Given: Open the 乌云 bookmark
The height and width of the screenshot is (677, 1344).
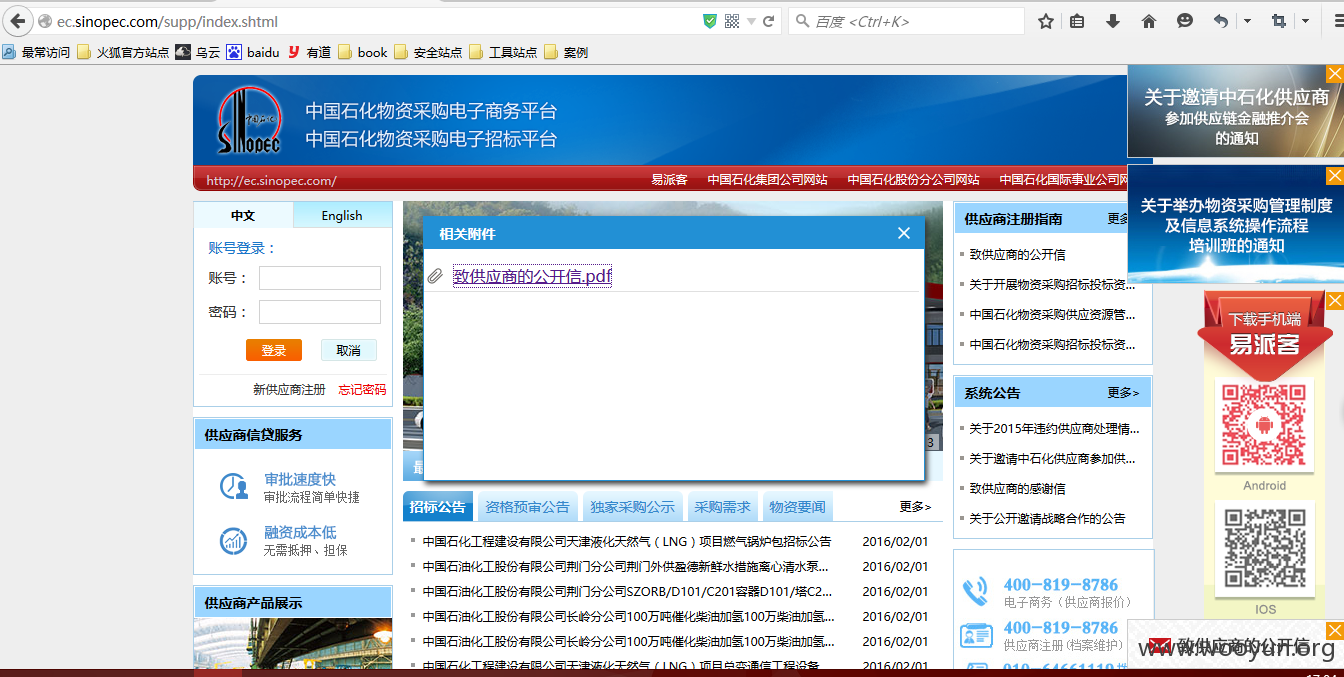Looking at the screenshot, I should pyautogui.click(x=198, y=52).
